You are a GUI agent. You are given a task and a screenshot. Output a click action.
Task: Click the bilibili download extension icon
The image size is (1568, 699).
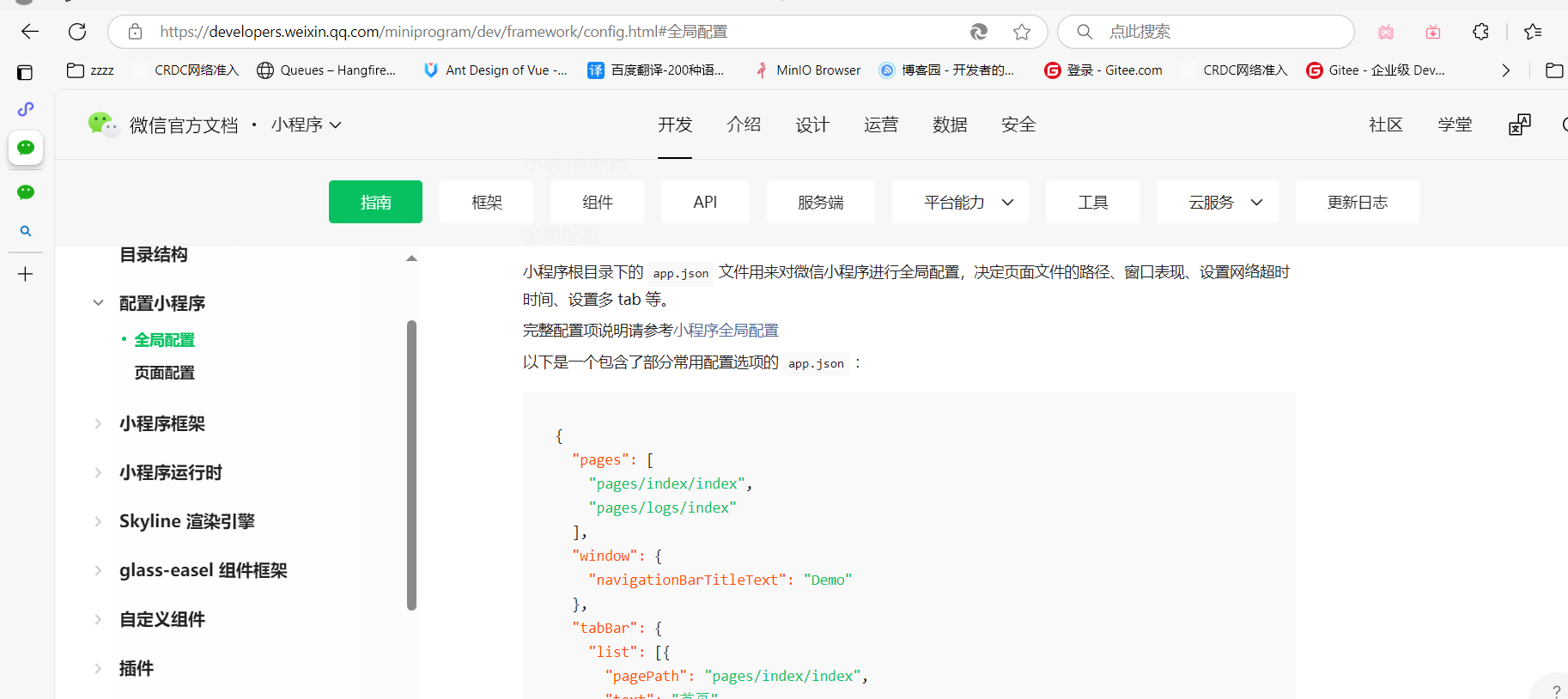click(1433, 32)
